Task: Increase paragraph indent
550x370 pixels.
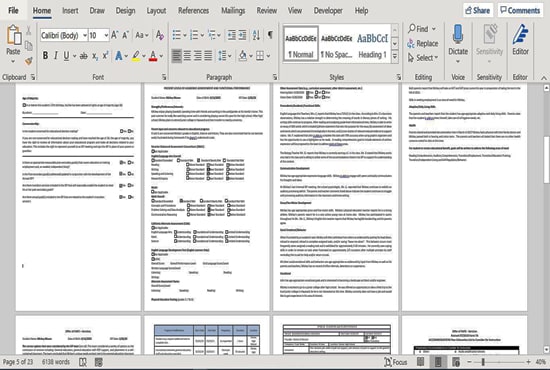Action: click(242, 35)
